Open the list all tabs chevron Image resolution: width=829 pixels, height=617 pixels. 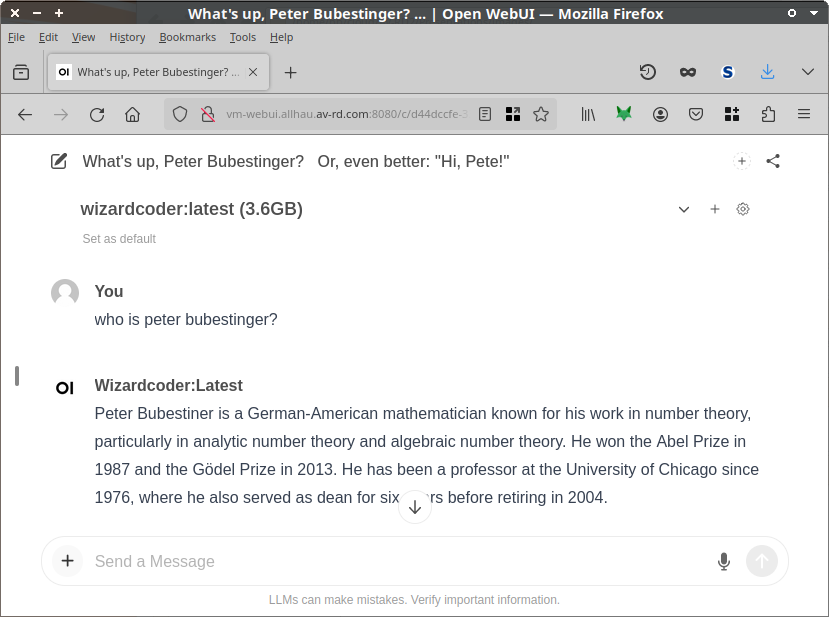808,72
